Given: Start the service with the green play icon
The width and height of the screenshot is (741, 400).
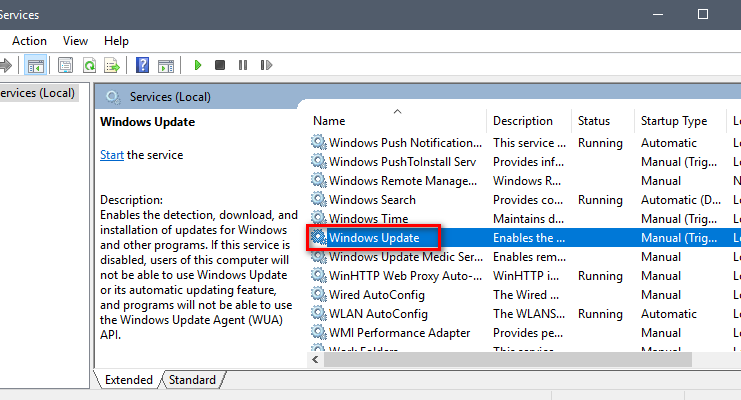Looking at the screenshot, I should (198, 65).
